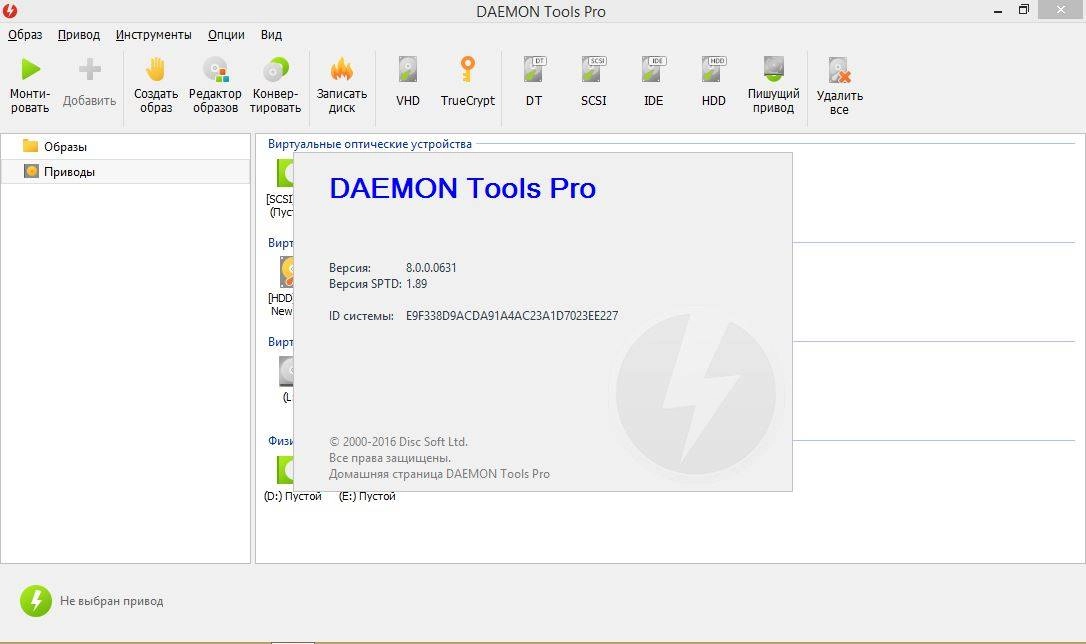Open Конвертировать image converter
Image resolution: width=1086 pixels, height=644 pixels.
point(276,69)
